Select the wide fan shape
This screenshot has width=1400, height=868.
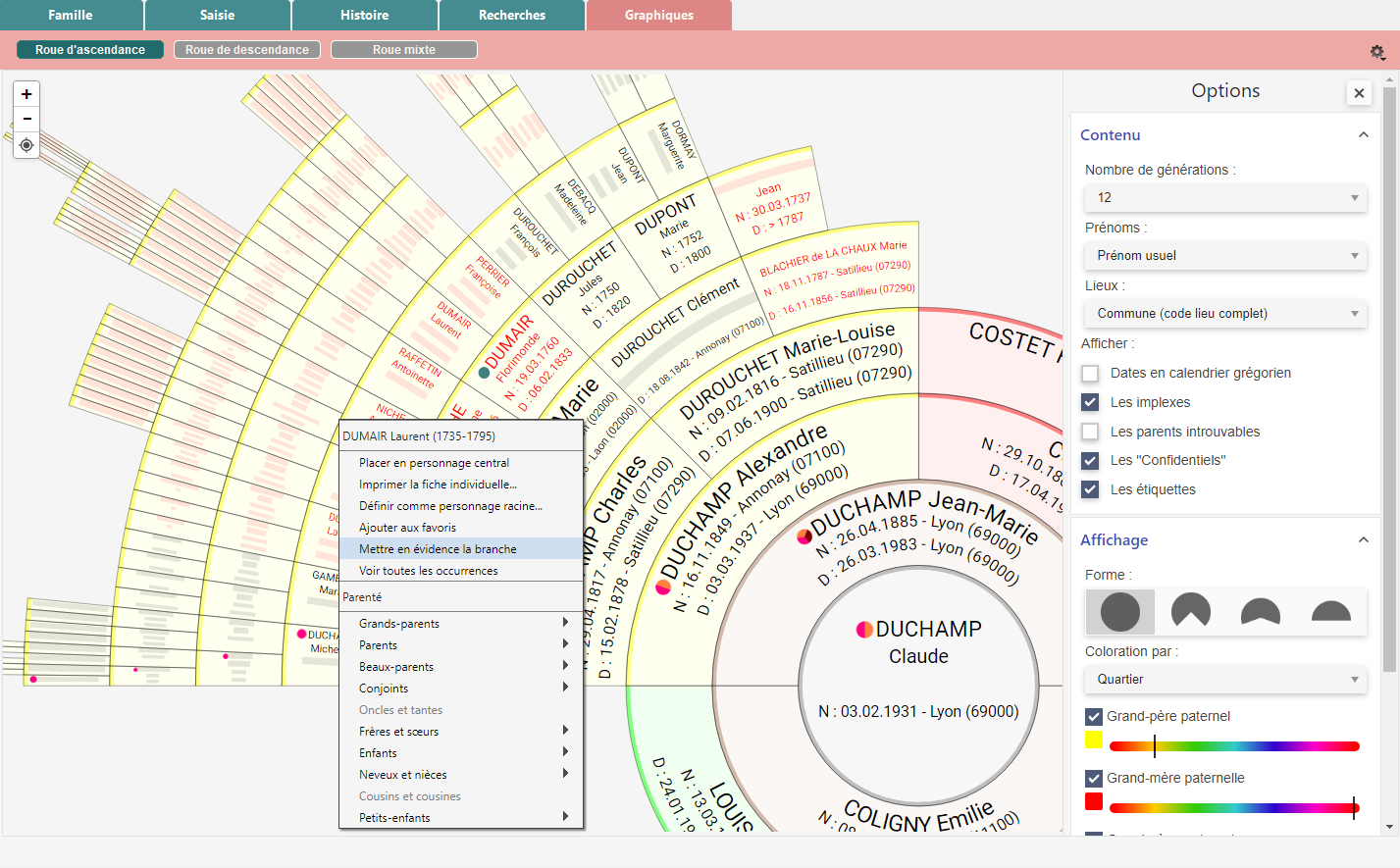tap(1261, 612)
